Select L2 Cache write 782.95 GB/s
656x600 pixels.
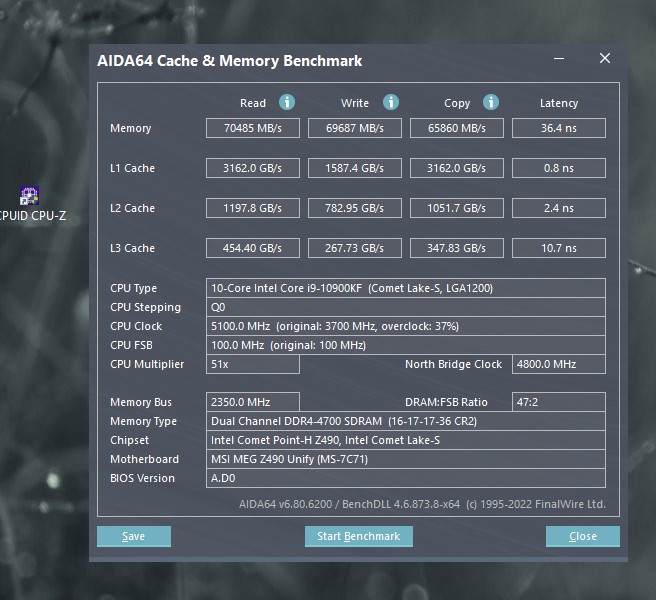355,208
